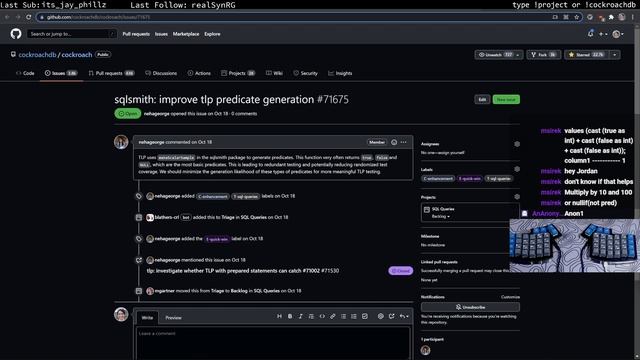Select the Preview tab in comment box
The image size is (640, 360).
[173, 318]
